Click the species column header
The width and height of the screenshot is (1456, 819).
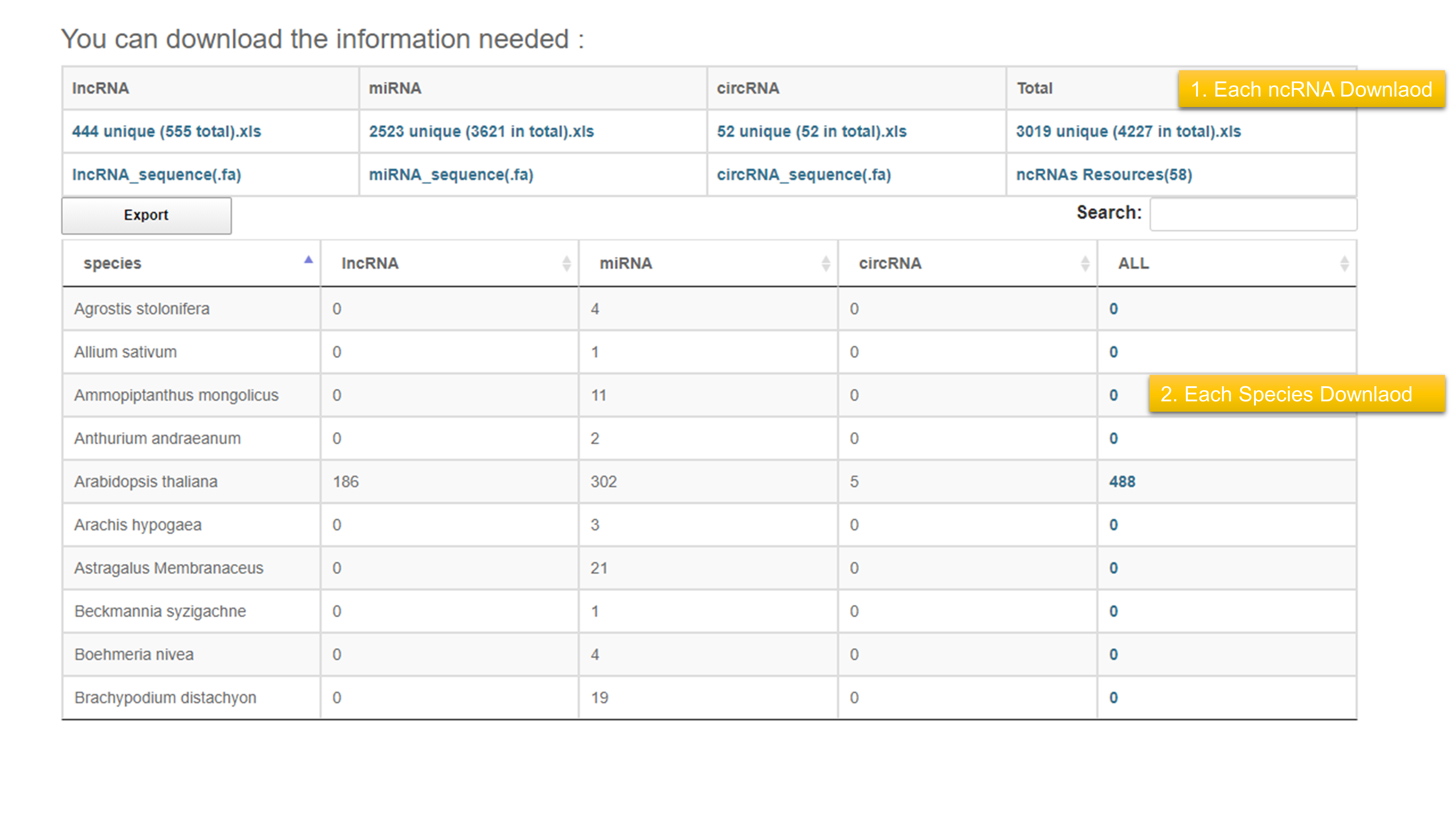pyautogui.click(x=112, y=264)
